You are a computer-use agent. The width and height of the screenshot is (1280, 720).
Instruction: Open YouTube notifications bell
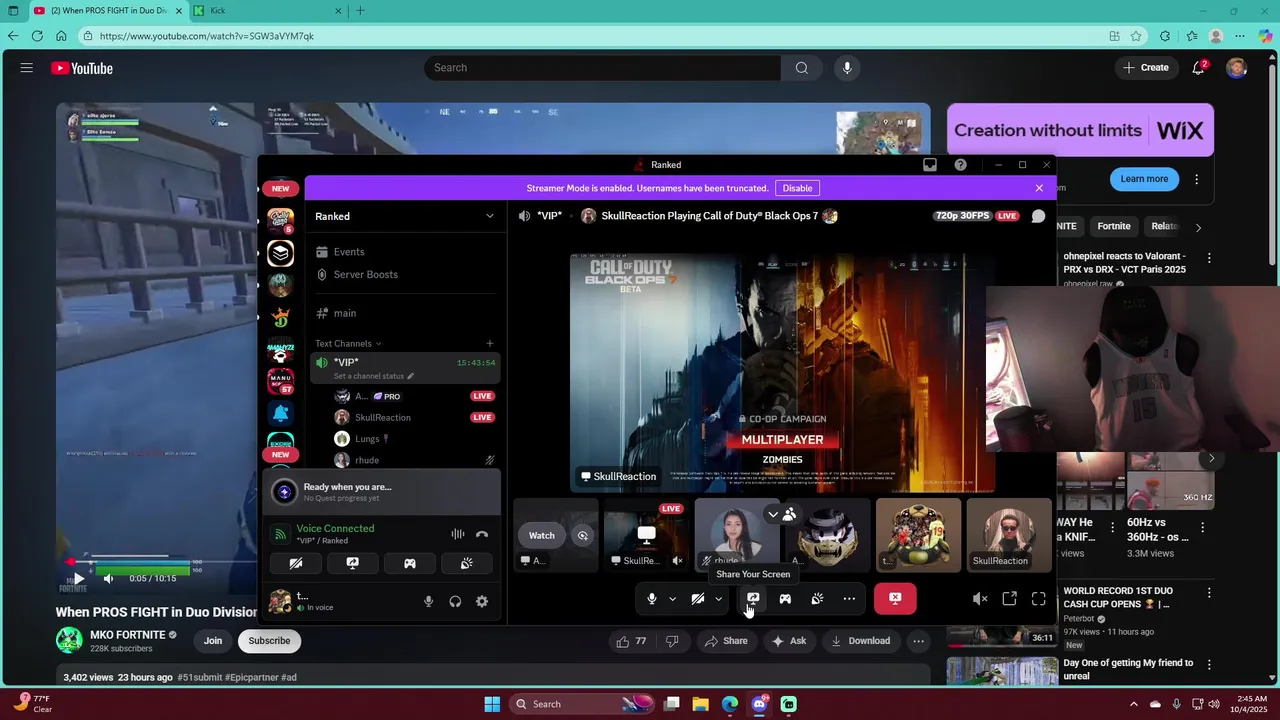coord(1199,68)
